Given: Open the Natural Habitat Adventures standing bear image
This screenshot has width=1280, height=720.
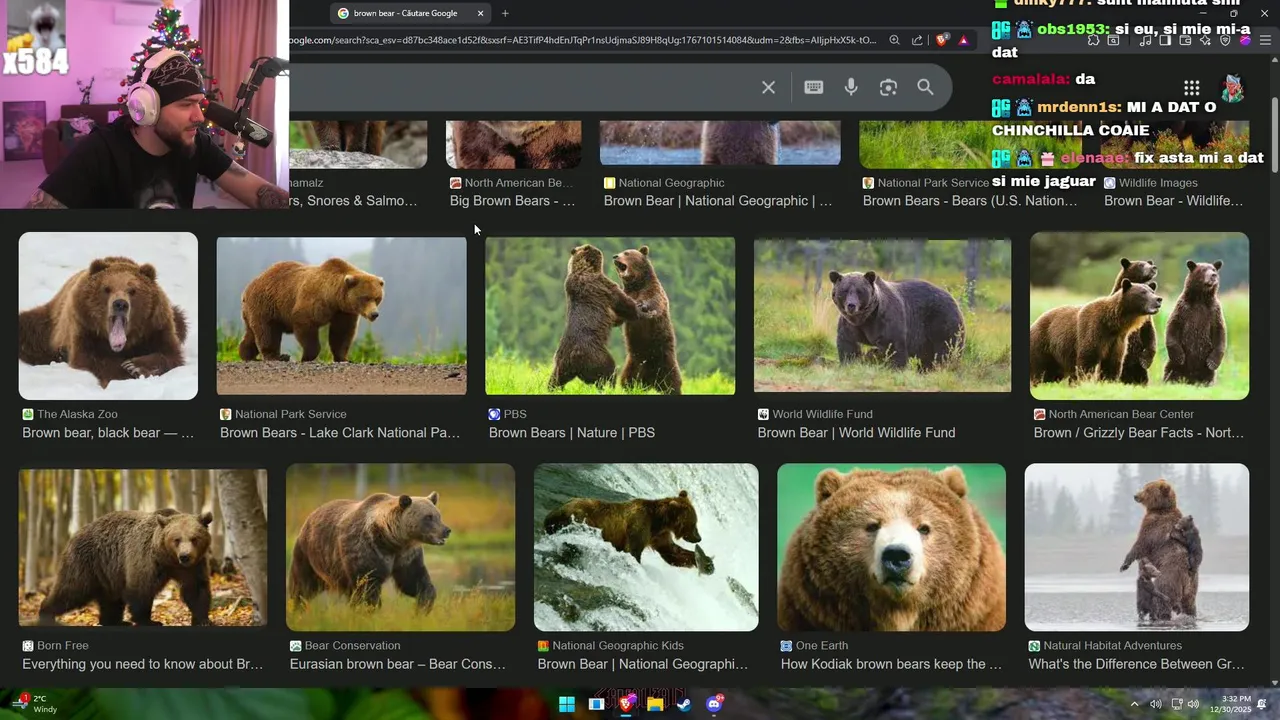Looking at the screenshot, I should 1136,547.
